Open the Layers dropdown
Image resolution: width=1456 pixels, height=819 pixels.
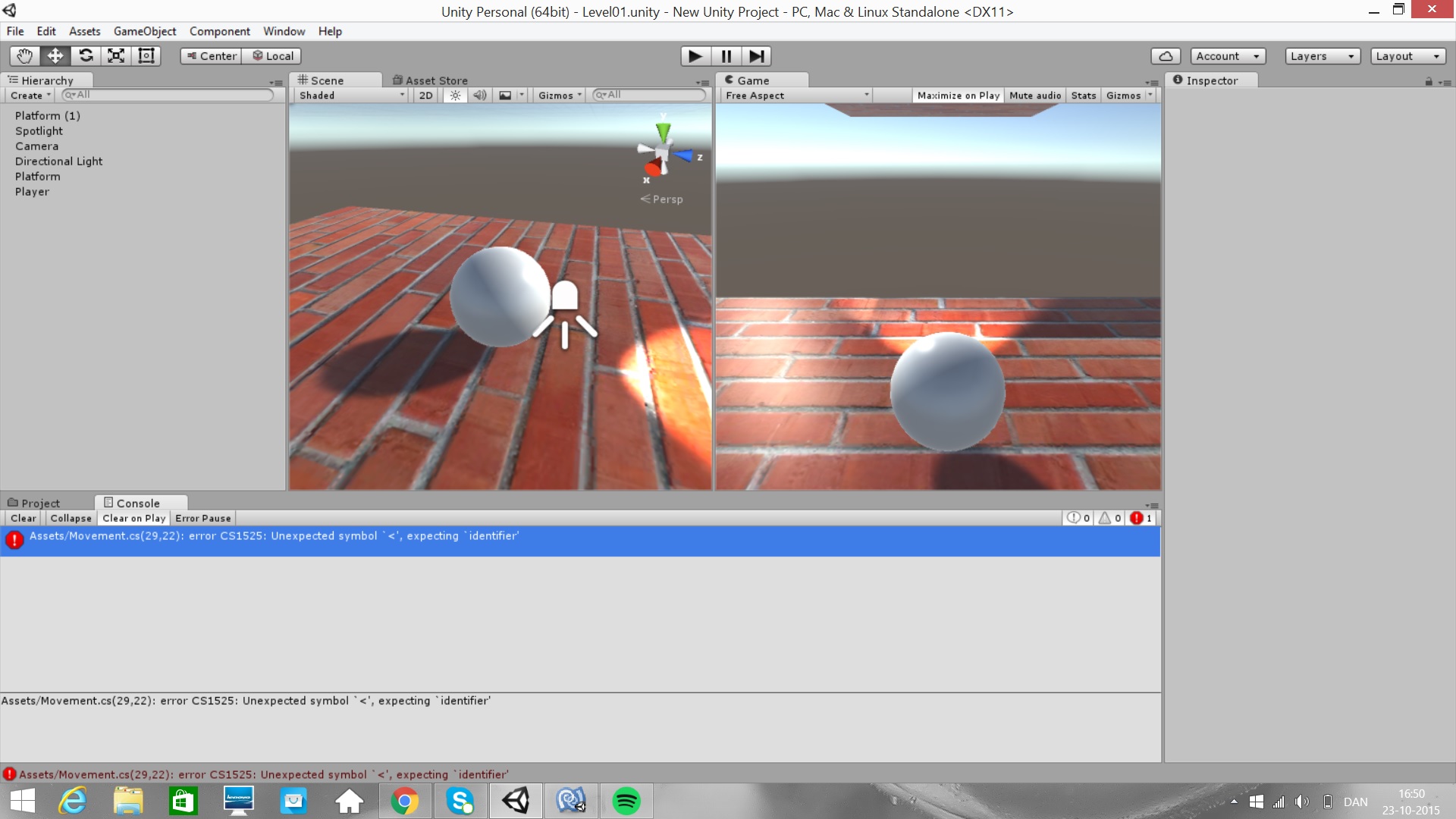click(x=1323, y=56)
